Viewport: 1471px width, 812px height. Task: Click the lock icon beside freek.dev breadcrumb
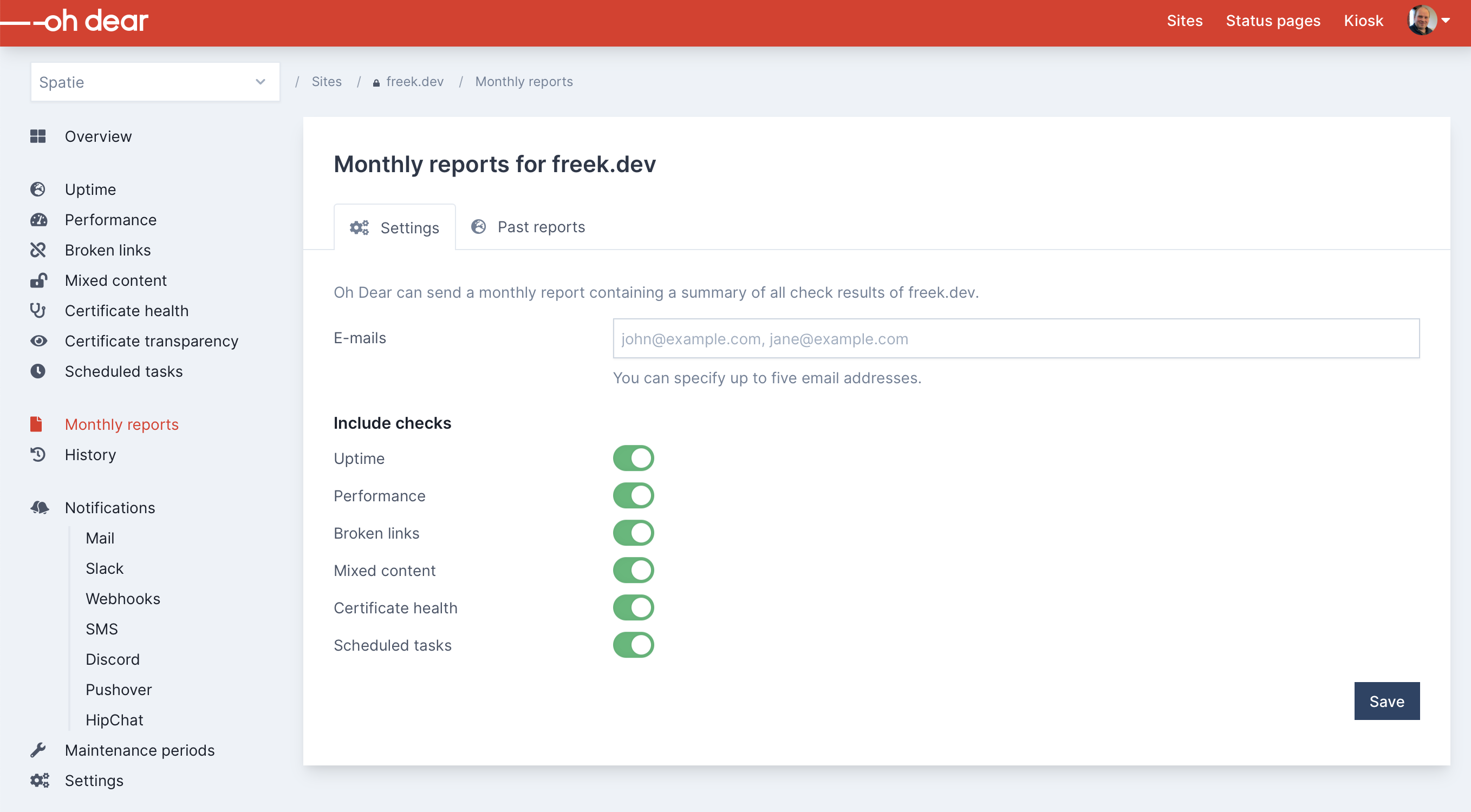coord(376,83)
